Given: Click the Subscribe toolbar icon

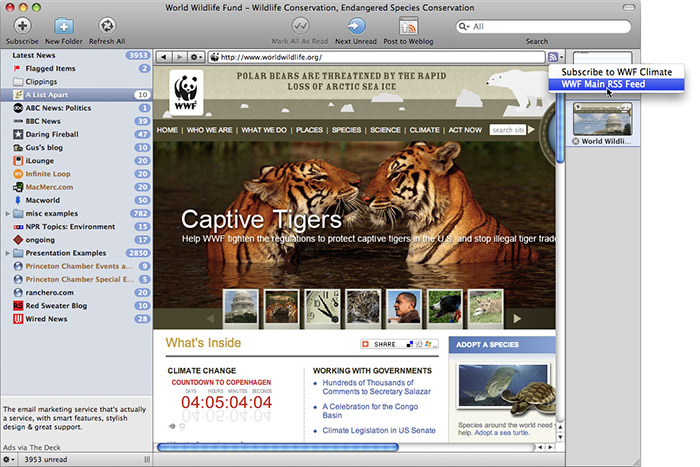Looking at the screenshot, I should tap(21, 25).
